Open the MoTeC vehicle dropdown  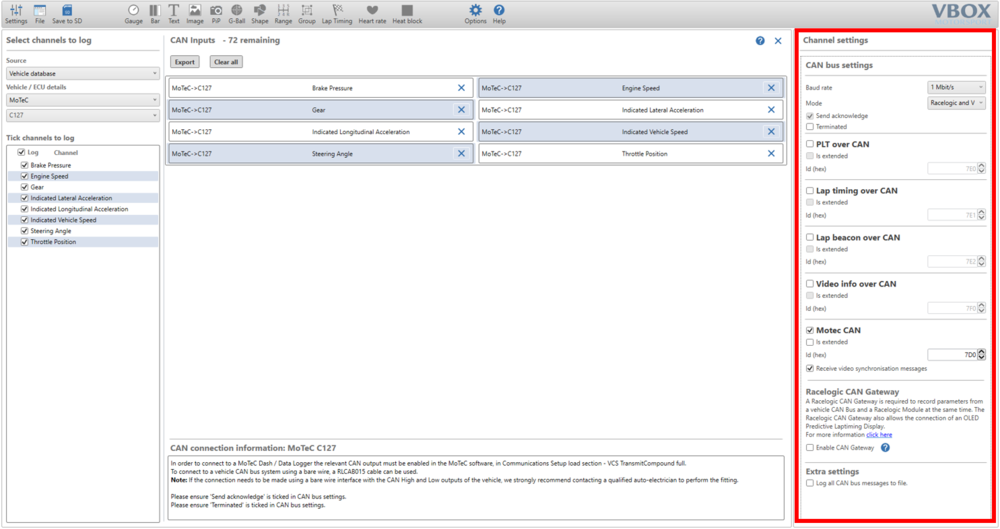82,100
